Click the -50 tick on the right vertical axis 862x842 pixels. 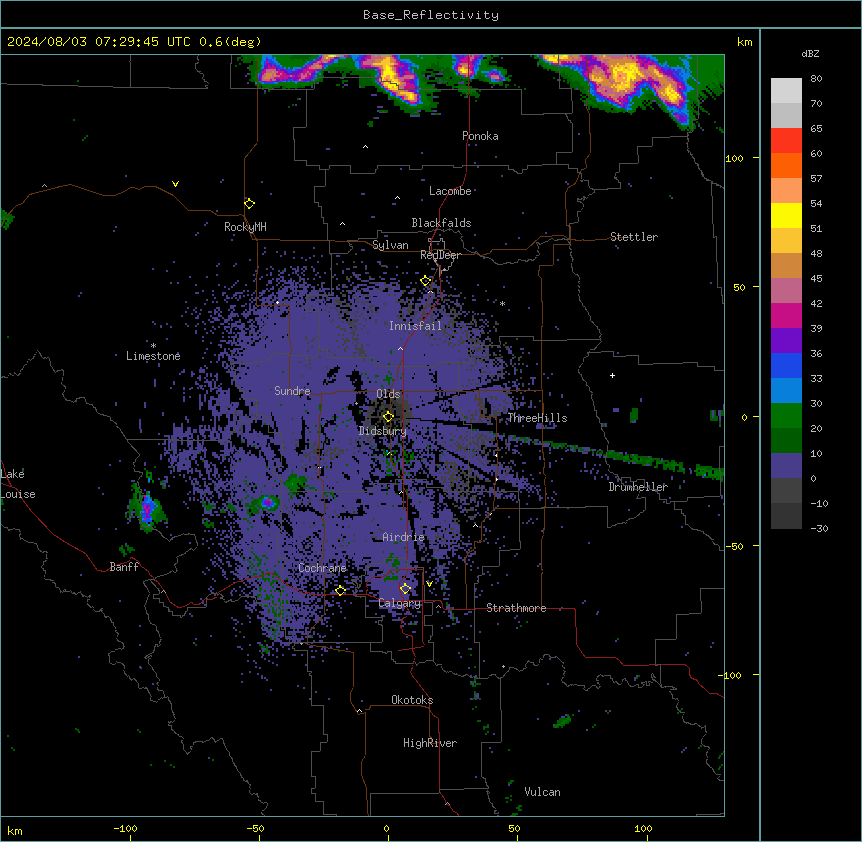[734, 546]
